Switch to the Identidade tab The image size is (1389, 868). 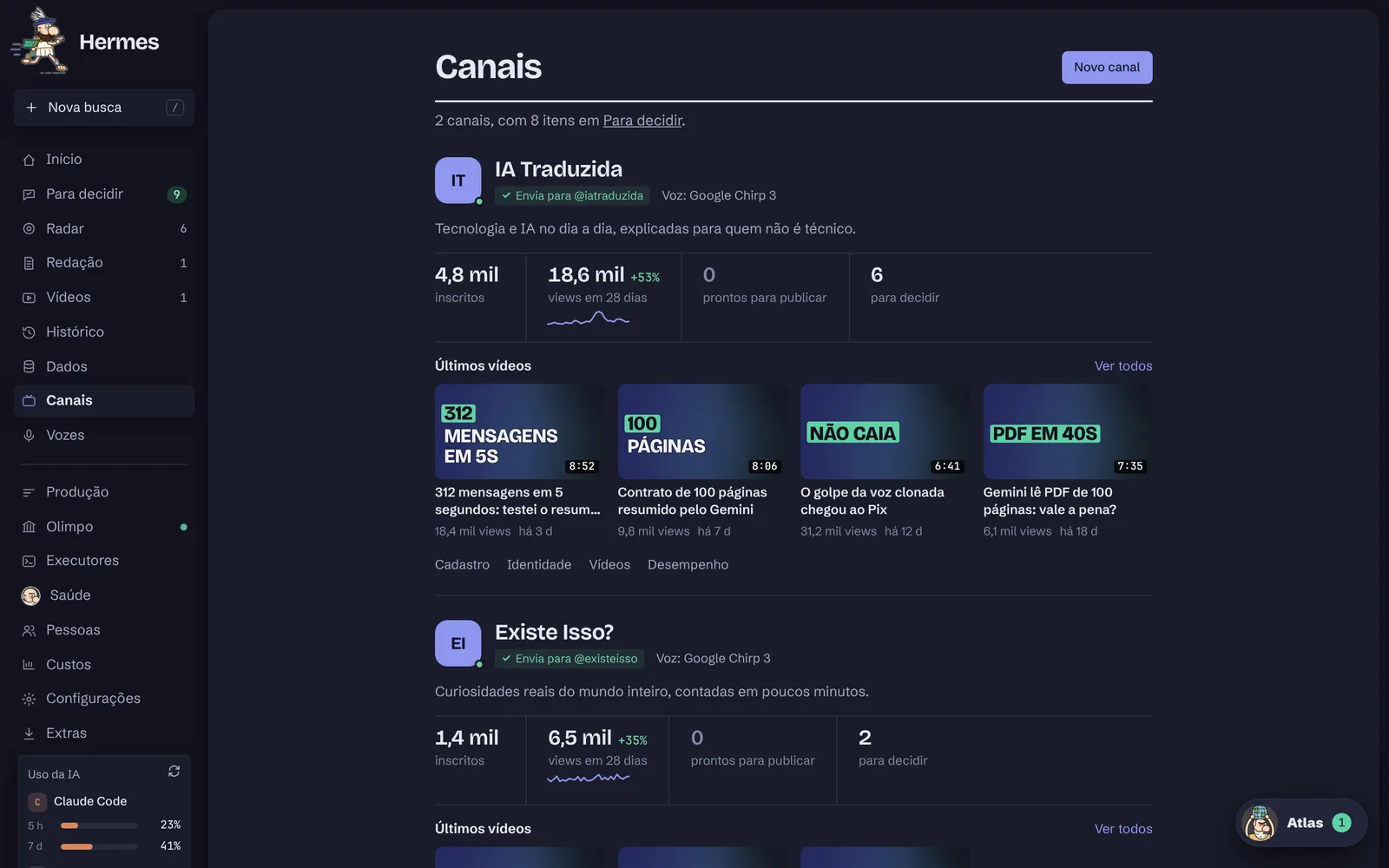[539, 565]
